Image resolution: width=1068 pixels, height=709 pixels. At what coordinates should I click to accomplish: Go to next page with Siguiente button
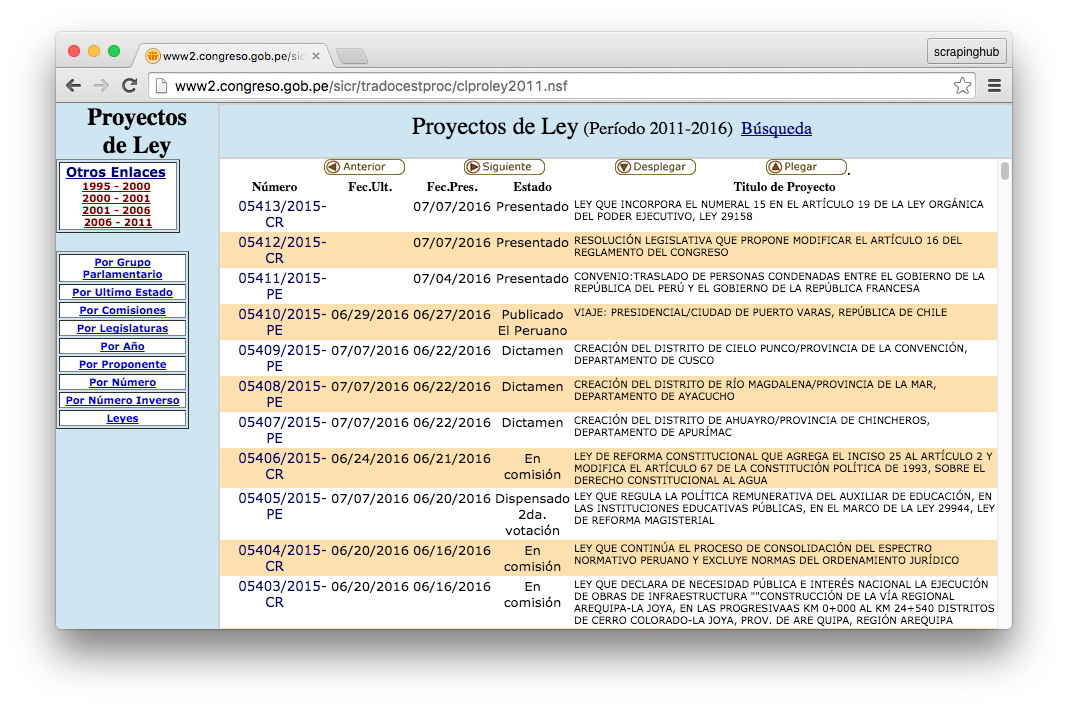[504, 167]
